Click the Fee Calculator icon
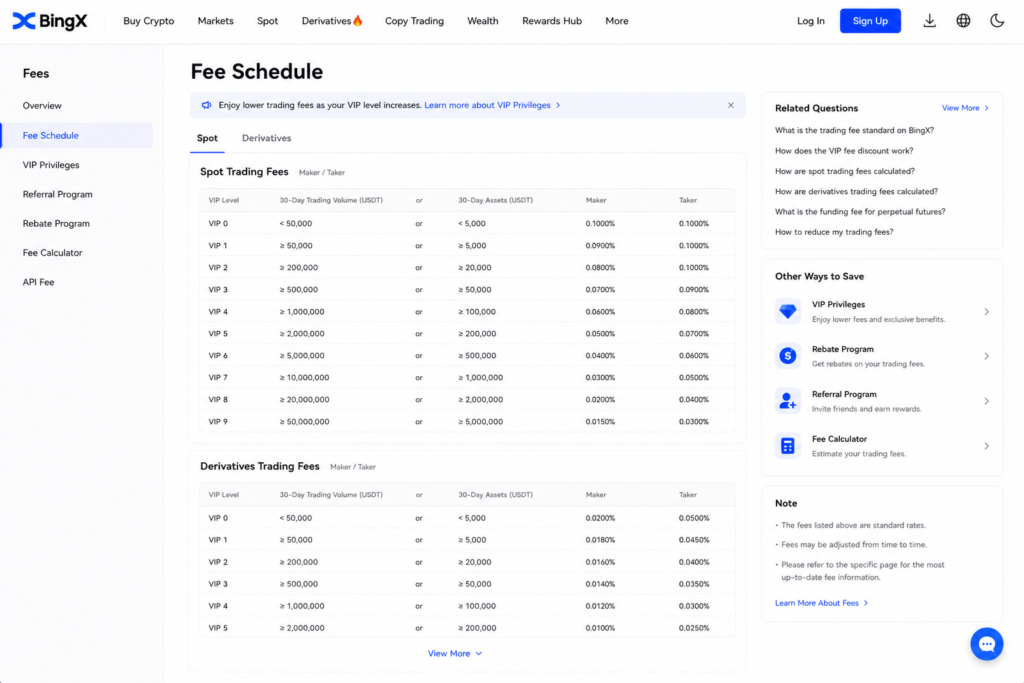Screen dimensions: 1024x683 point(788,446)
